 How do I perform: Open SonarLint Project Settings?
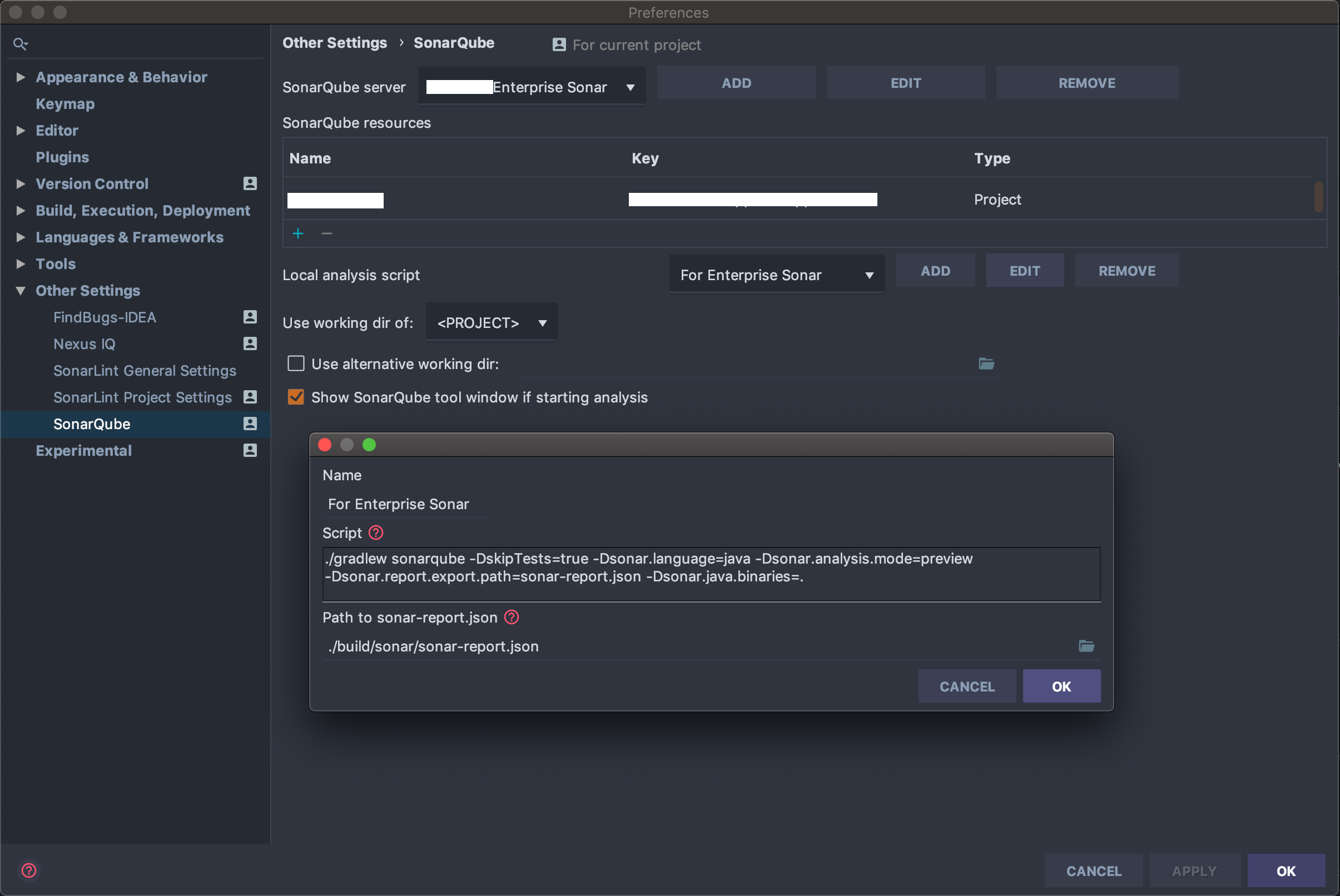tap(142, 397)
